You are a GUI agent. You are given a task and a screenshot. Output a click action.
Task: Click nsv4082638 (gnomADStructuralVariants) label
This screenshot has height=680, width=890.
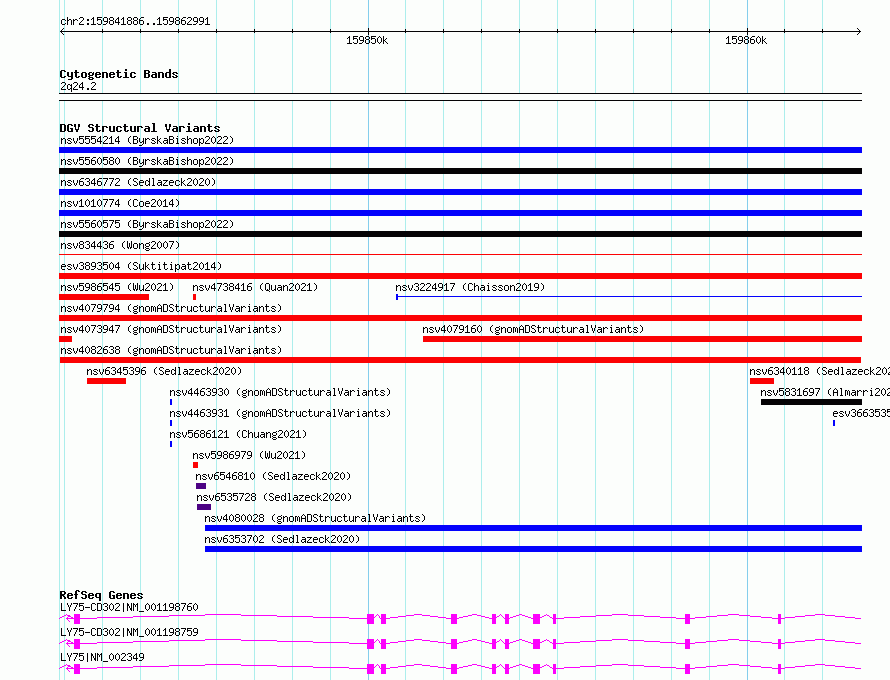pos(171,350)
